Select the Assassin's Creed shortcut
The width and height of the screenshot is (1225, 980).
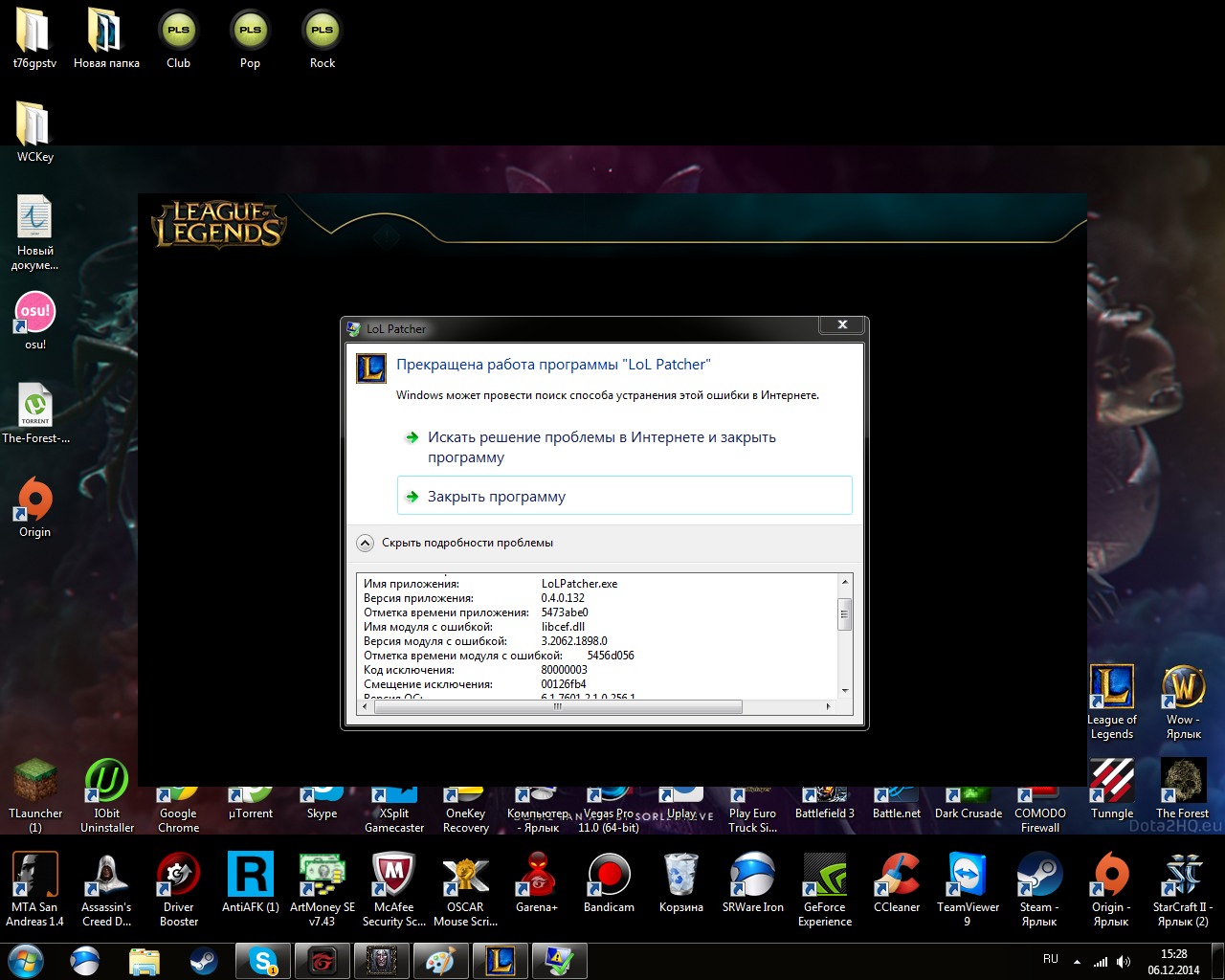point(106,889)
